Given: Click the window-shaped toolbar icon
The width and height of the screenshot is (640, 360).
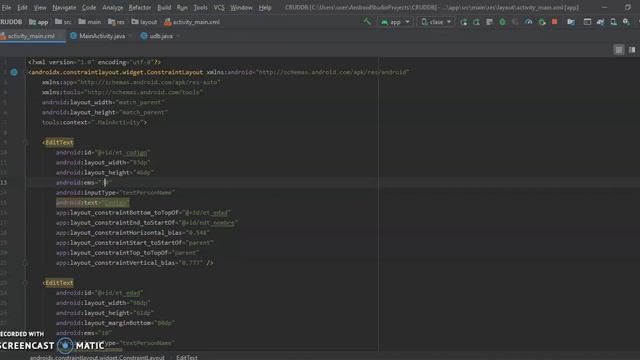Looking at the screenshot, I should (x=587, y=22).
